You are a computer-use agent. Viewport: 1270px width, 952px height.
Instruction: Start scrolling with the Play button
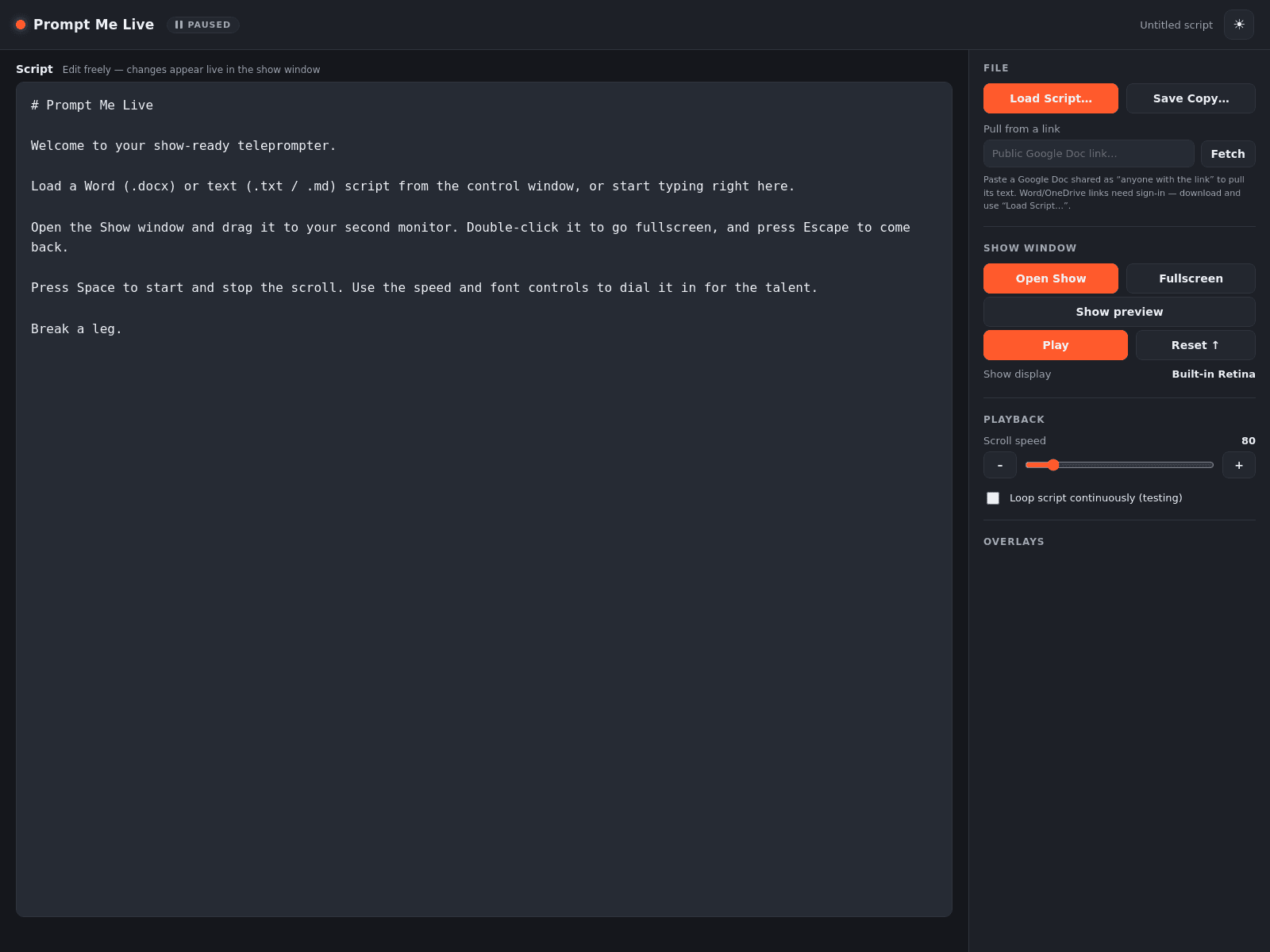[1055, 345]
